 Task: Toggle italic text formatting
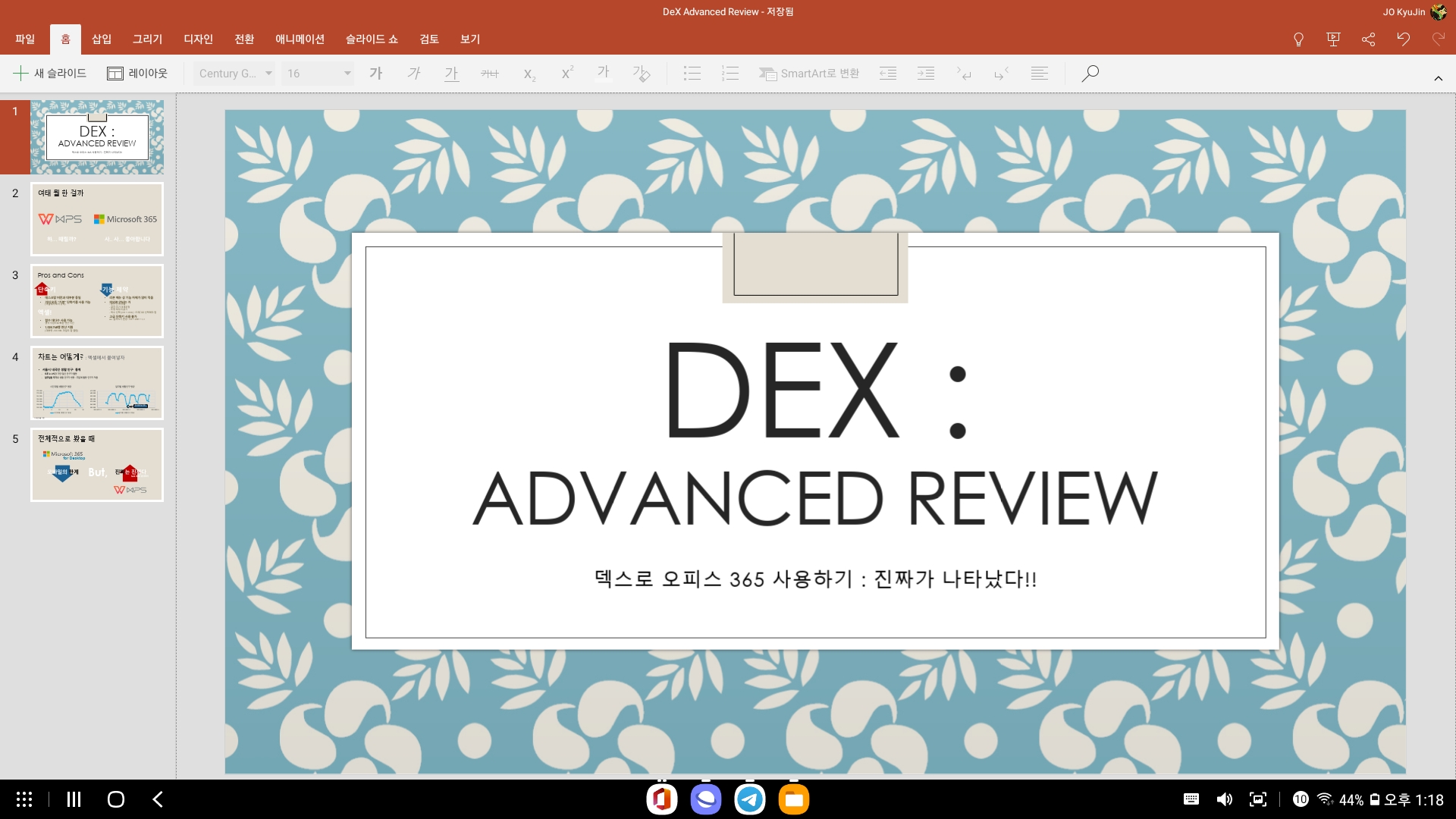(414, 74)
